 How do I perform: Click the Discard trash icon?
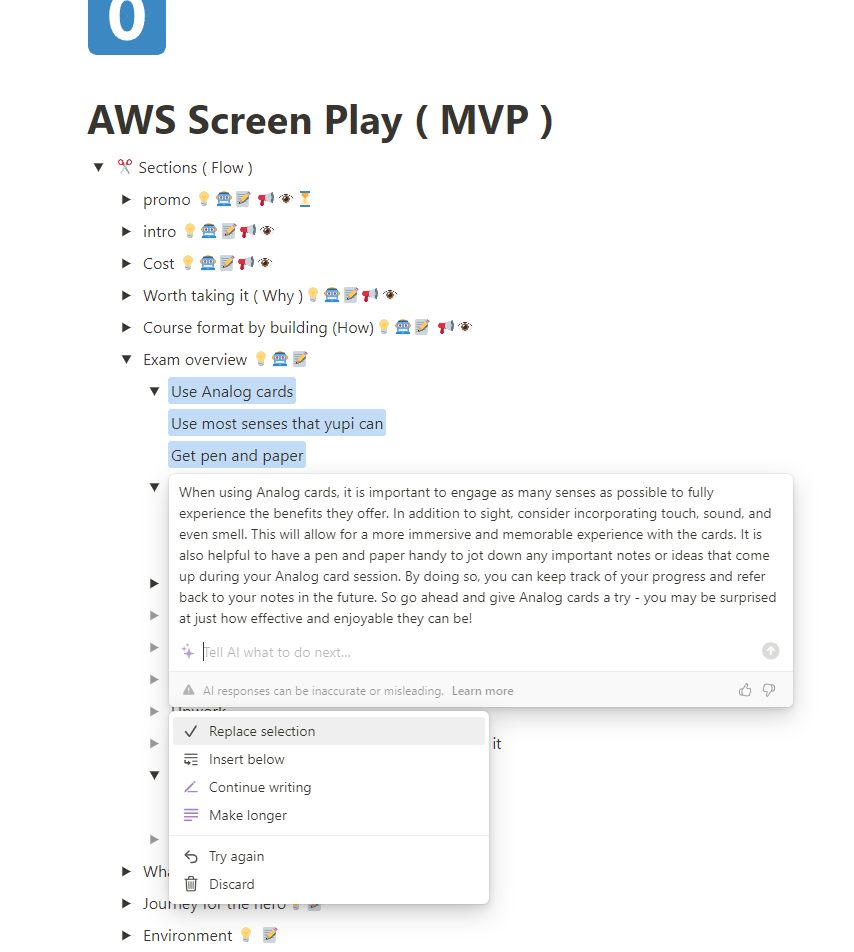click(191, 883)
